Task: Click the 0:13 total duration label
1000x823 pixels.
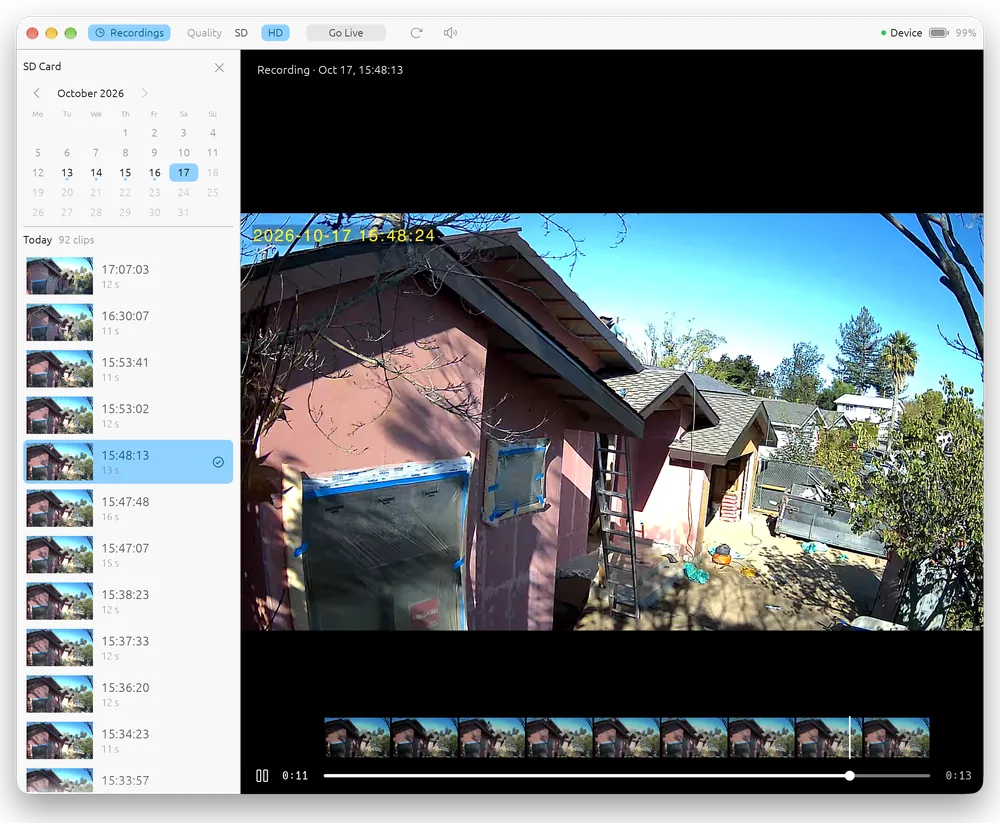Action: tap(958, 776)
